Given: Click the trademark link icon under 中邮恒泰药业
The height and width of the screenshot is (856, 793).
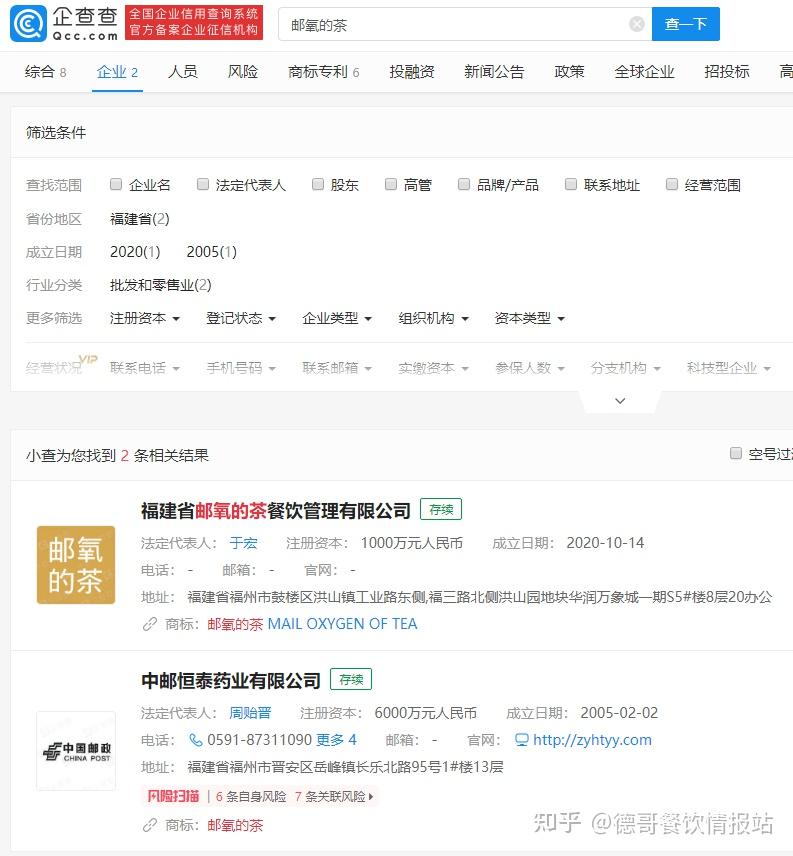Looking at the screenshot, I should (x=150, y=825).
